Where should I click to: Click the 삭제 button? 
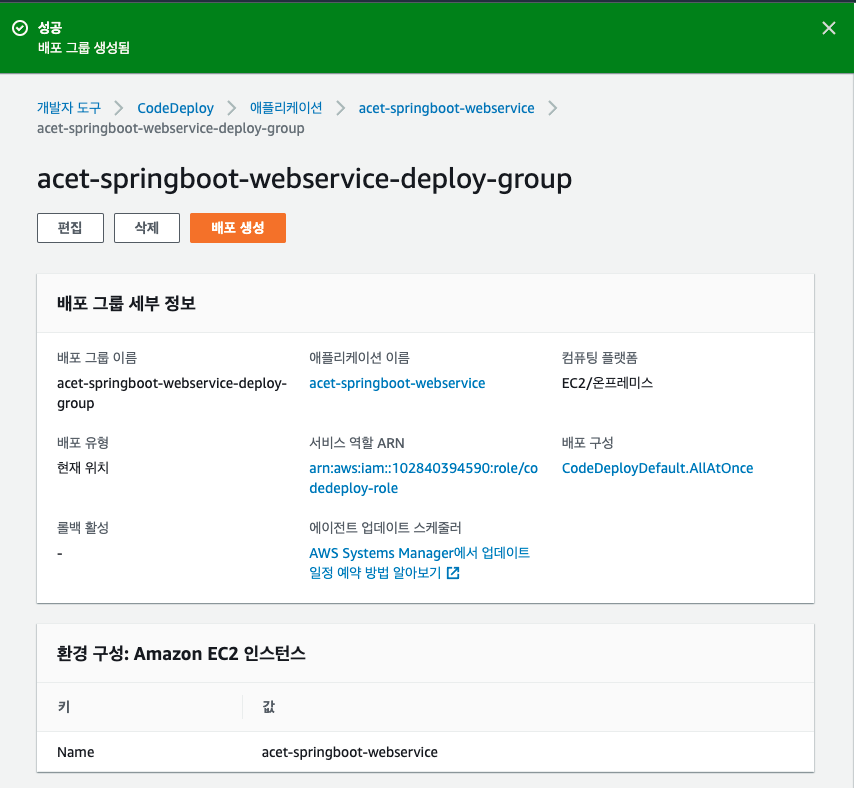147,228
